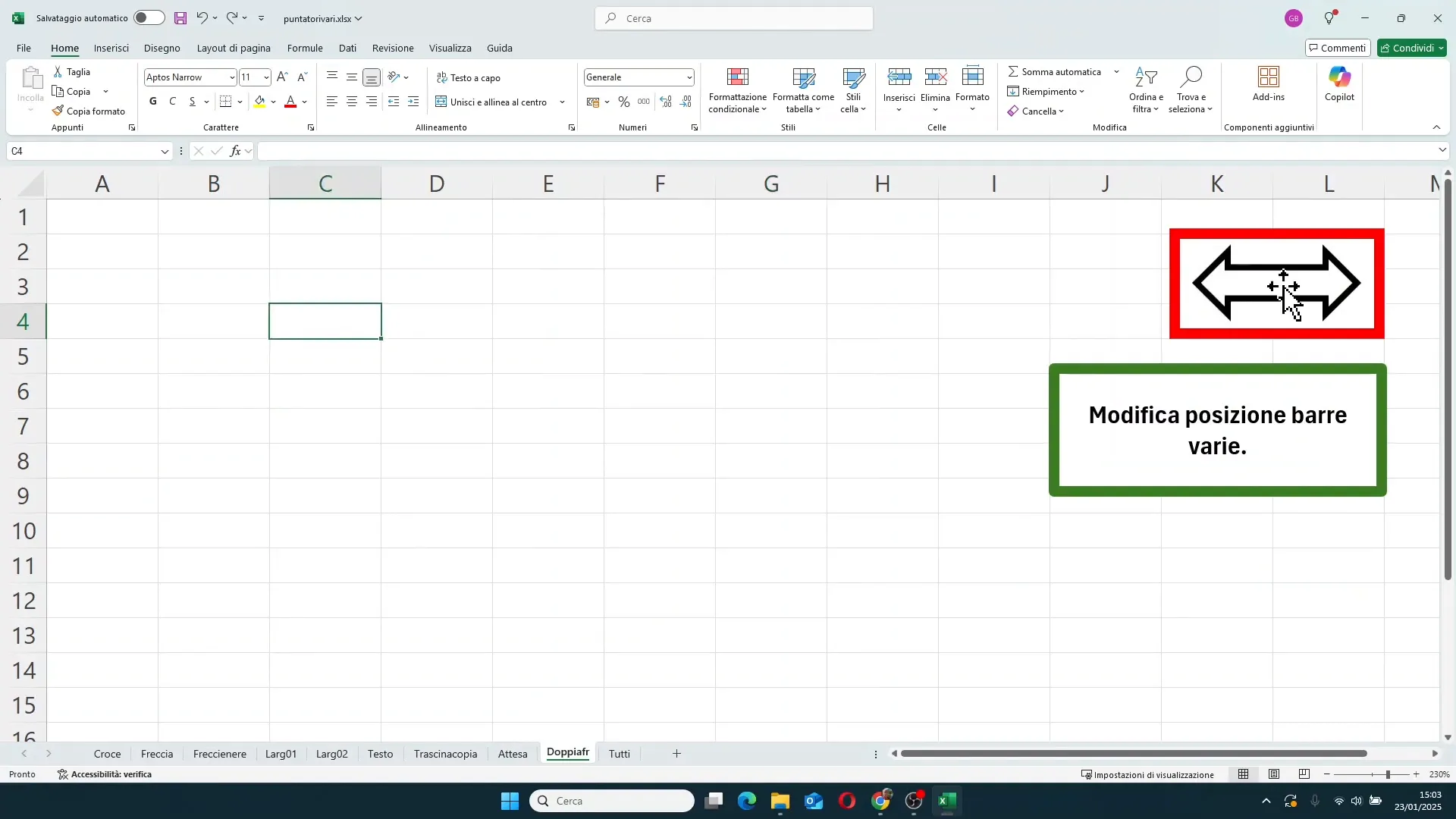Open the Inserisci ribbon tab
This screenshot has width=1456, height=819.
point(111,48)
